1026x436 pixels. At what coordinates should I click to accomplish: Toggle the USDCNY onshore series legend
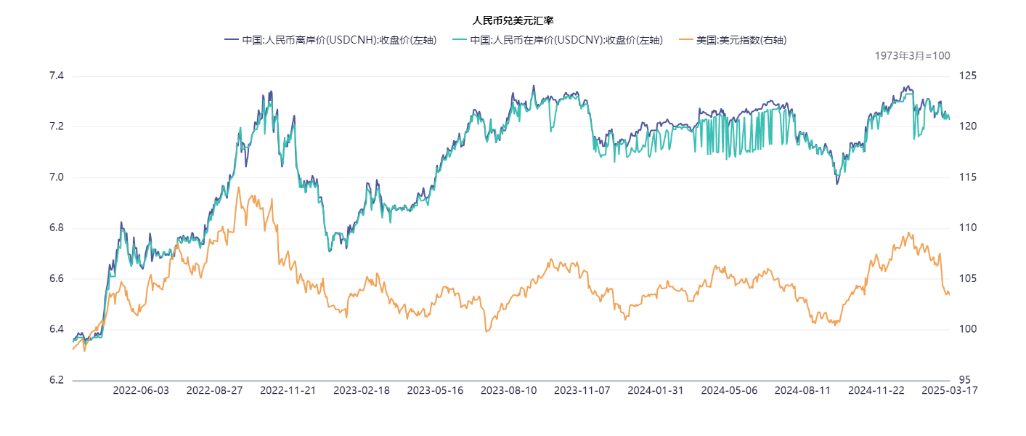pyautogui.click(x=567, y=40)
